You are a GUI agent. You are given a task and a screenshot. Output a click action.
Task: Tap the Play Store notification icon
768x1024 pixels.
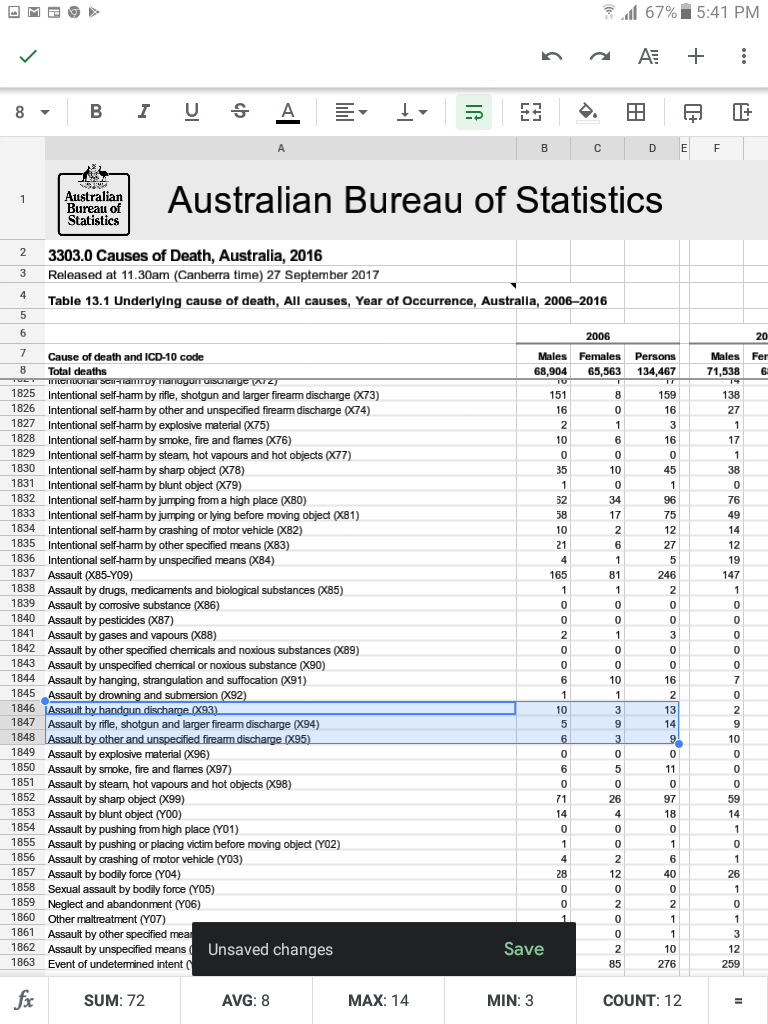tap(94, 12)
